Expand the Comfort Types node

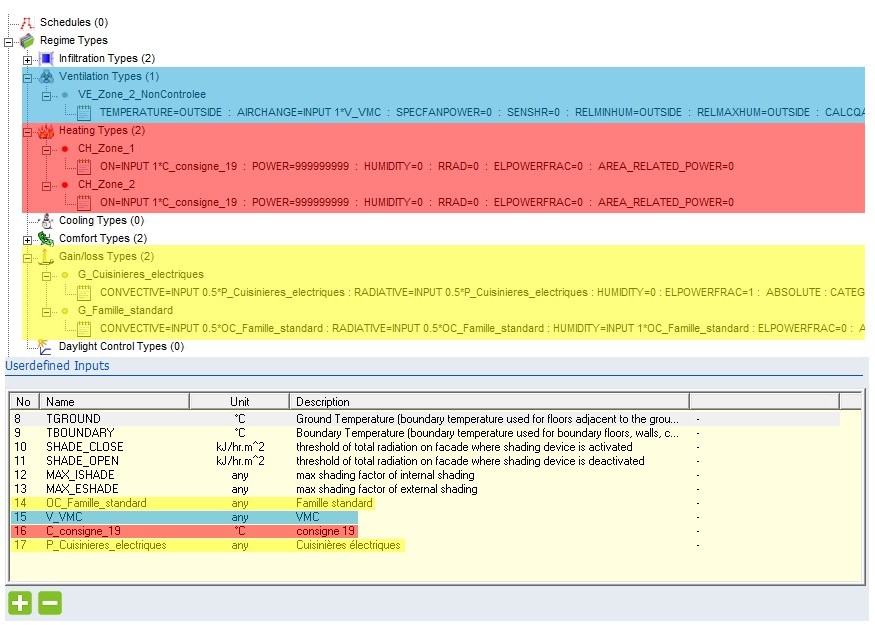click(x=27, y=239)
